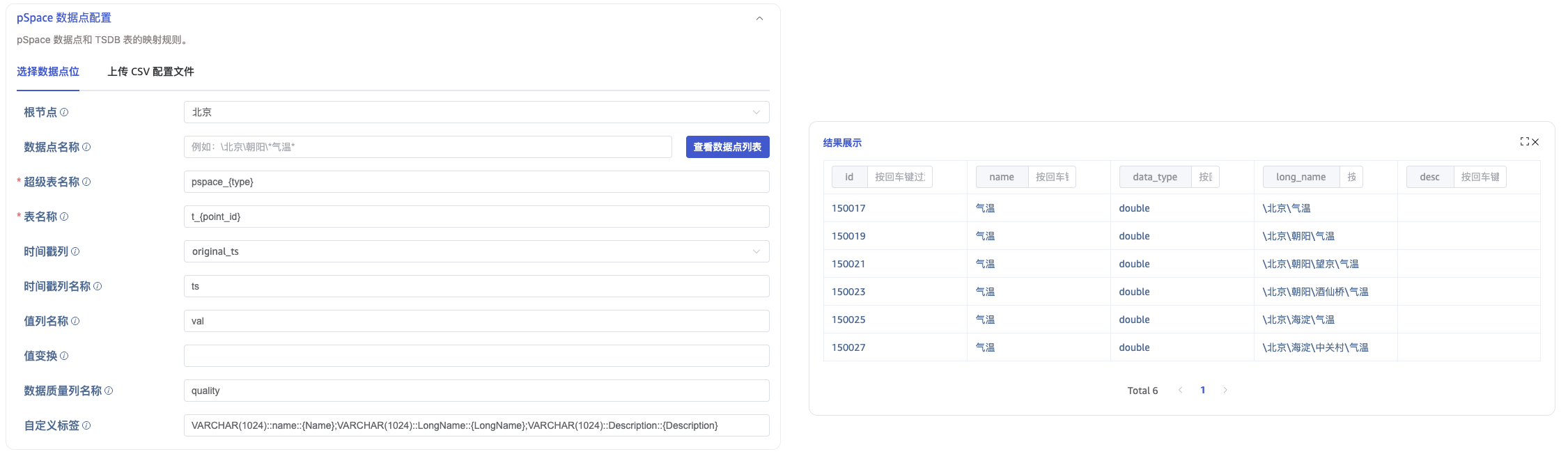Click the info icon next to 超级表名称
Image resolution: width=1568 pixels, height=456 pixels.
click(x=86, y=182)
